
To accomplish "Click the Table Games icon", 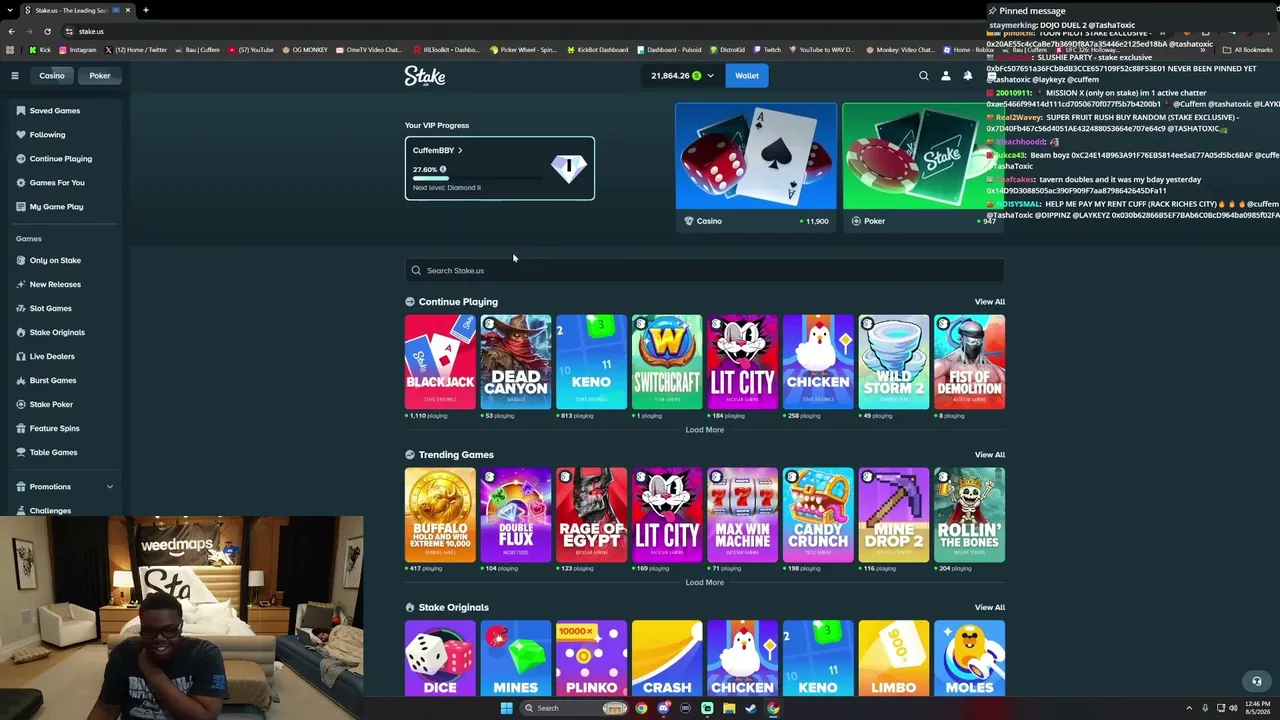I will 21,453.
